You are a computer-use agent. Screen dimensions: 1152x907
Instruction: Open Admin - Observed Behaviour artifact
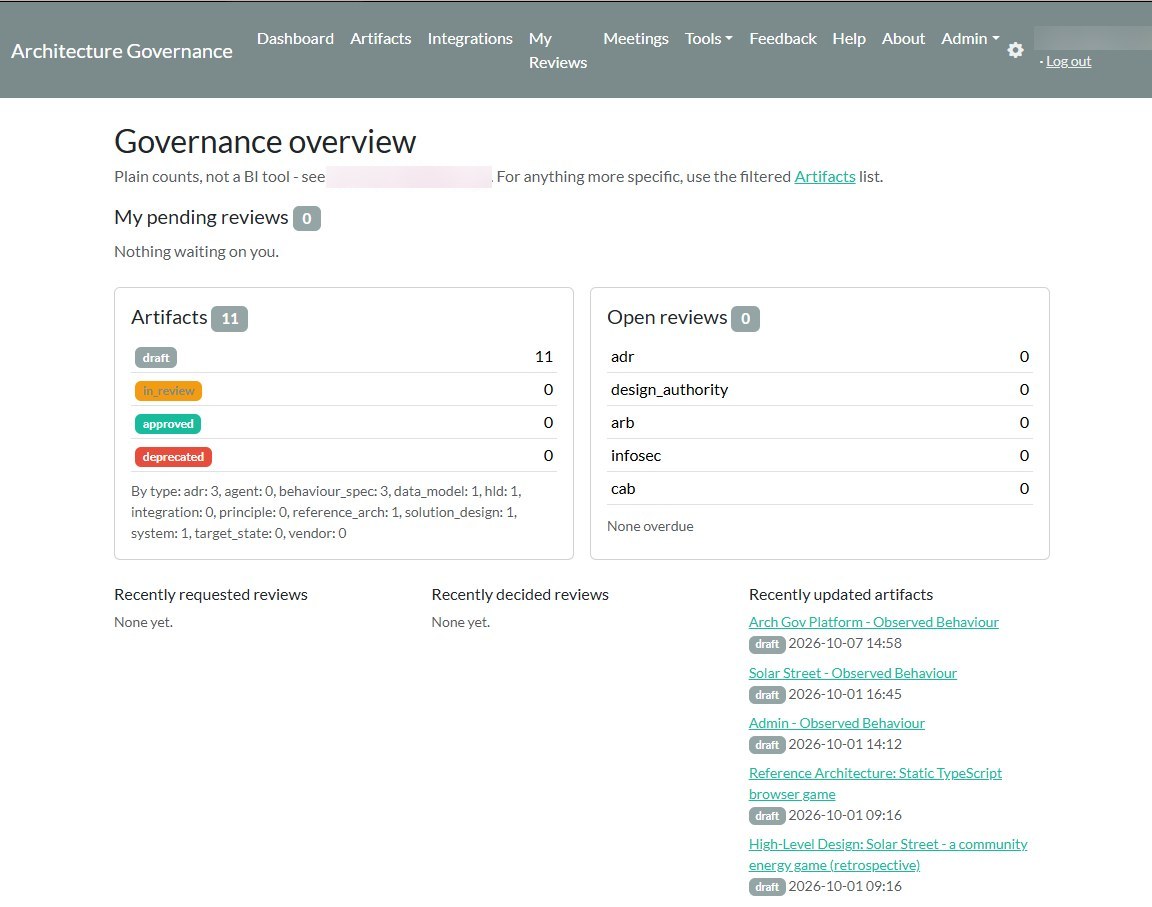point(836,723)
